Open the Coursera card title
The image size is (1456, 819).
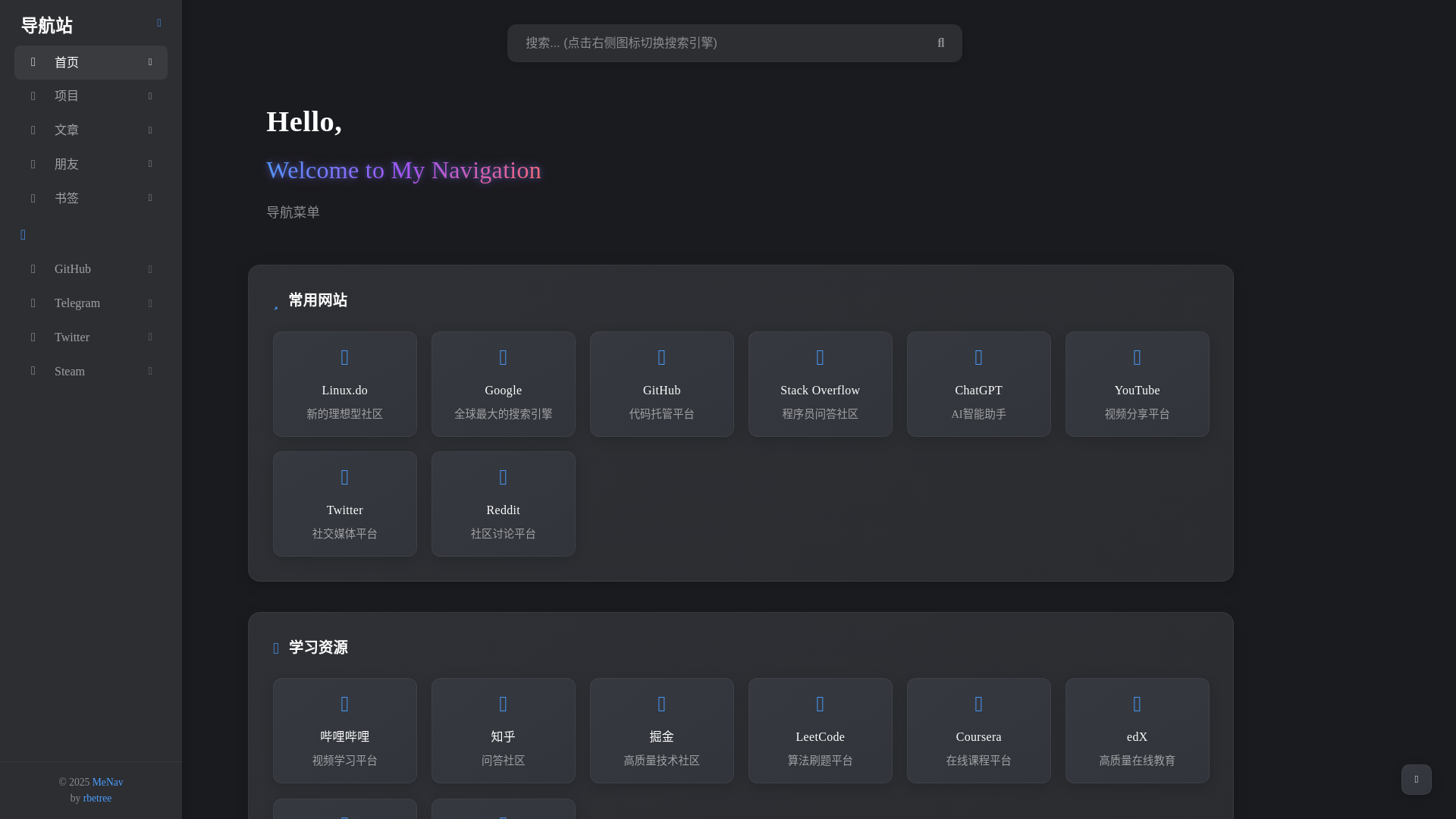pos(979,737)
